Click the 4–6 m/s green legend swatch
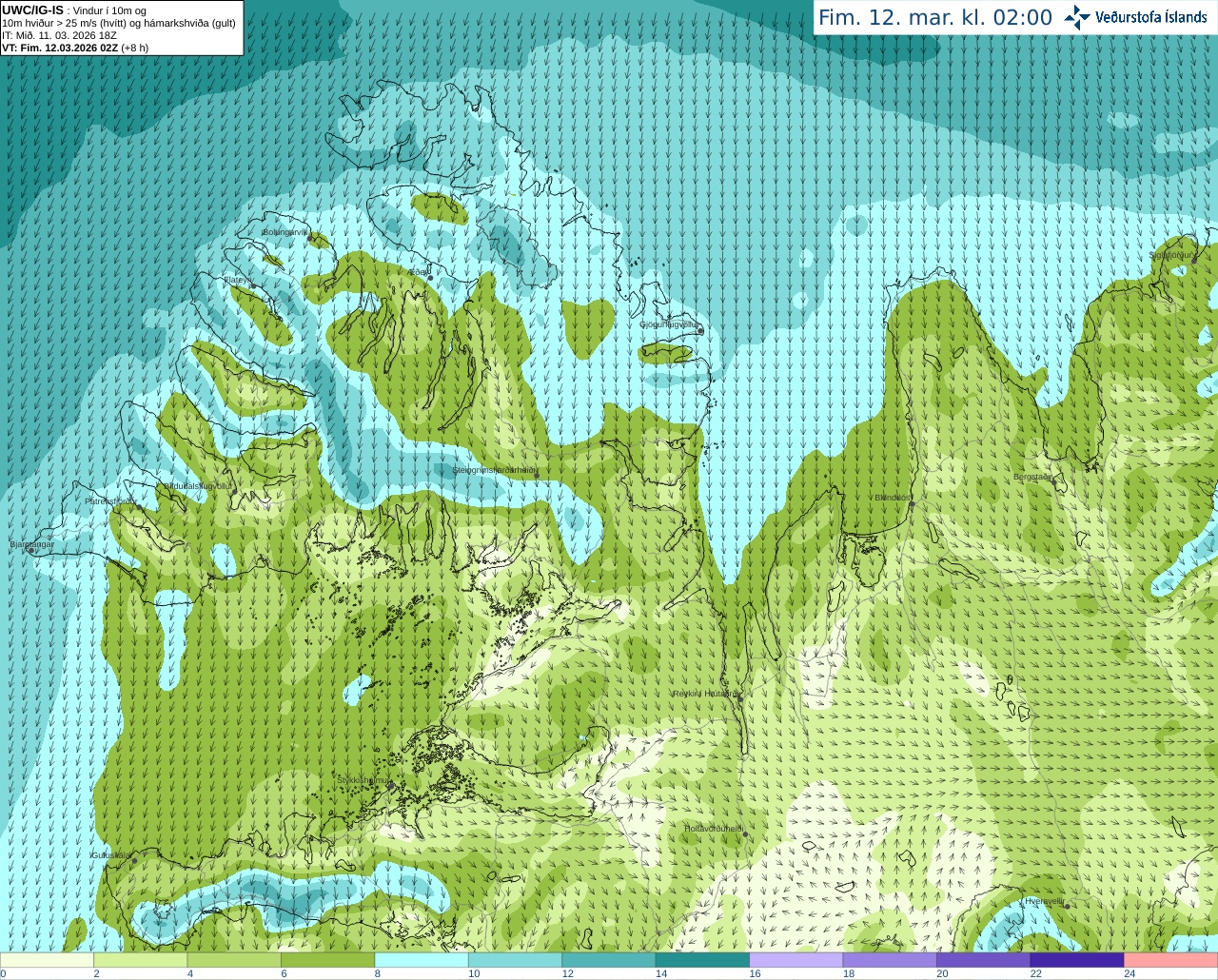The image size is (1218, 980). click(234, 959)
